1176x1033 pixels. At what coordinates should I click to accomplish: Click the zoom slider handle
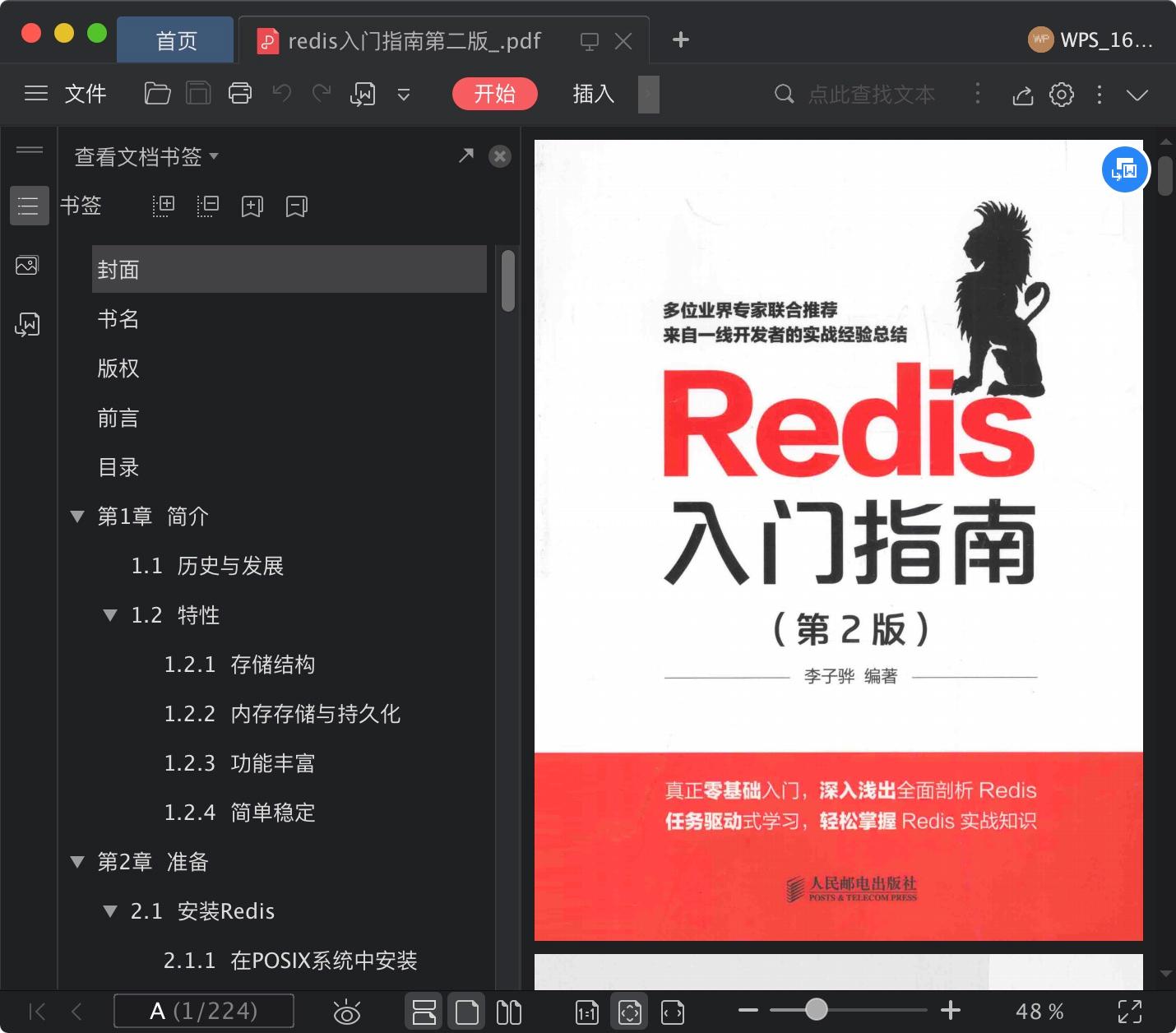817,1009
